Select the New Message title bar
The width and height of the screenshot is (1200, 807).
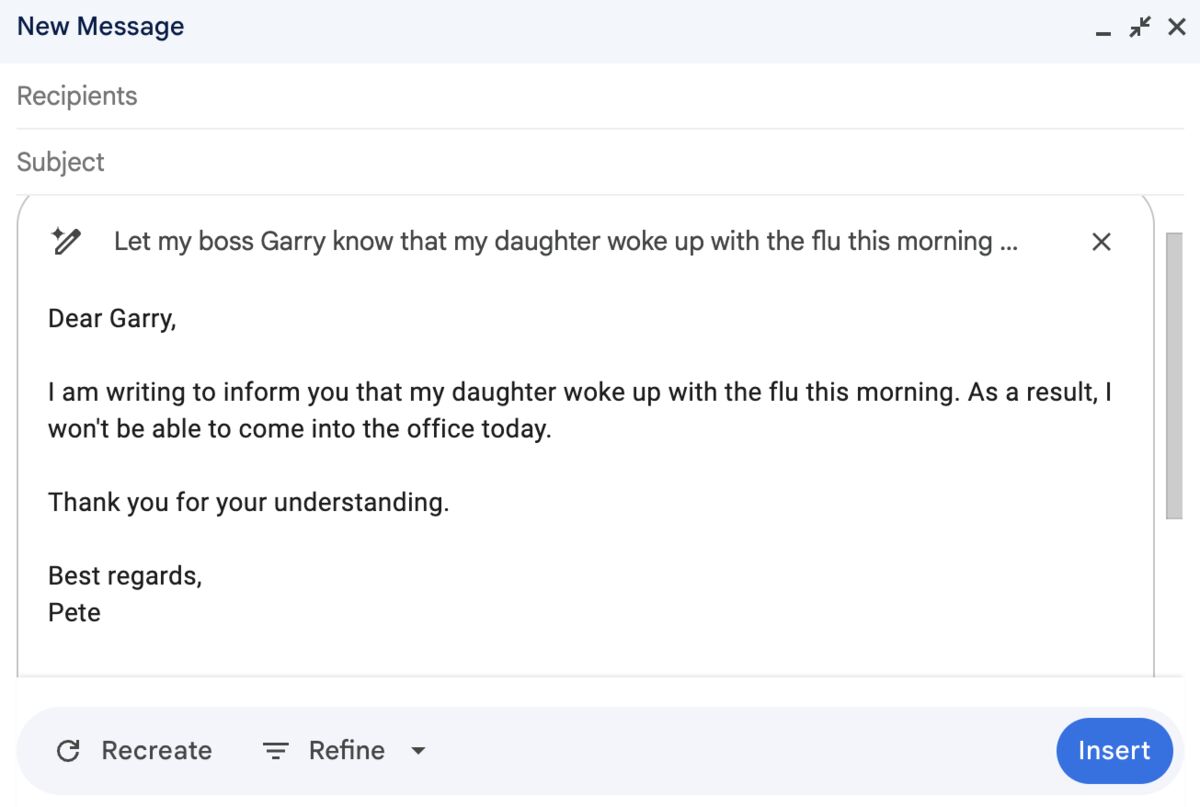coord(100,25)
